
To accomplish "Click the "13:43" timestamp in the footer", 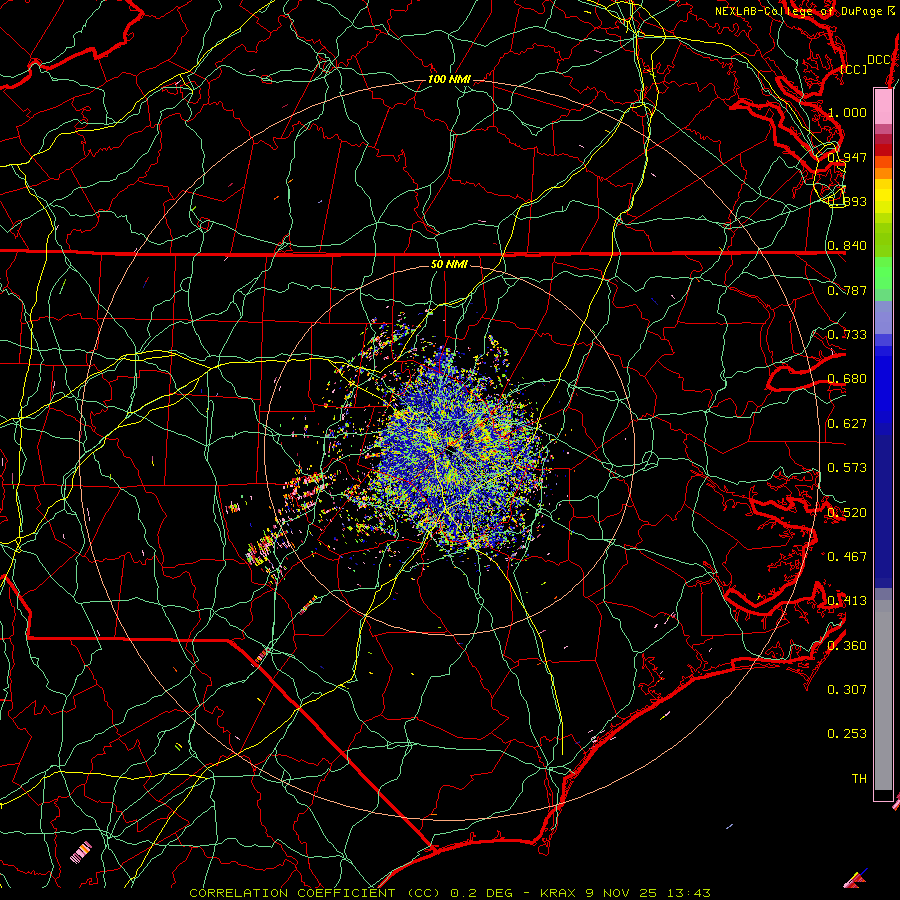I will [690, 893].
